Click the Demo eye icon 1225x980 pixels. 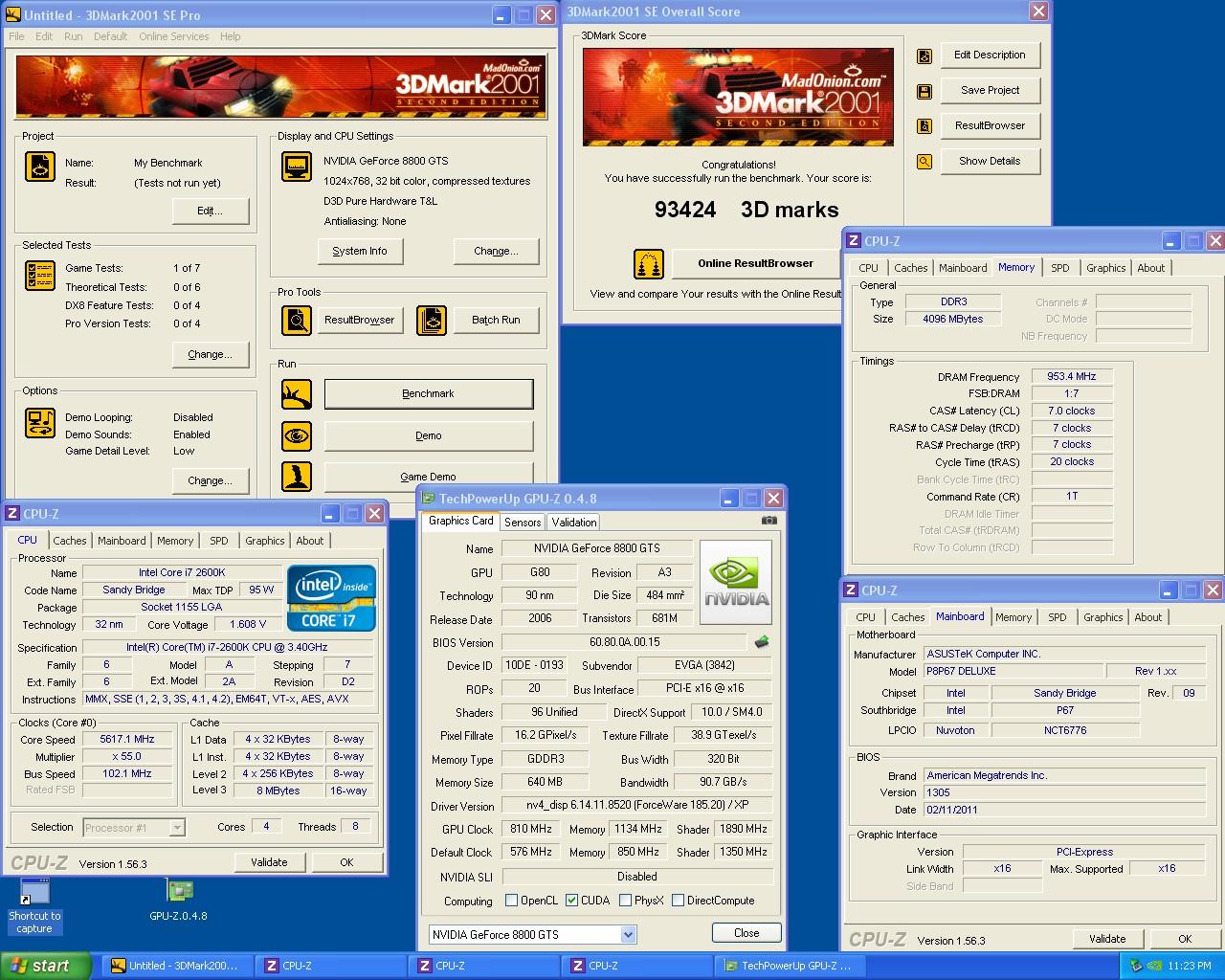pyautogui.click(x=297, y=435)
